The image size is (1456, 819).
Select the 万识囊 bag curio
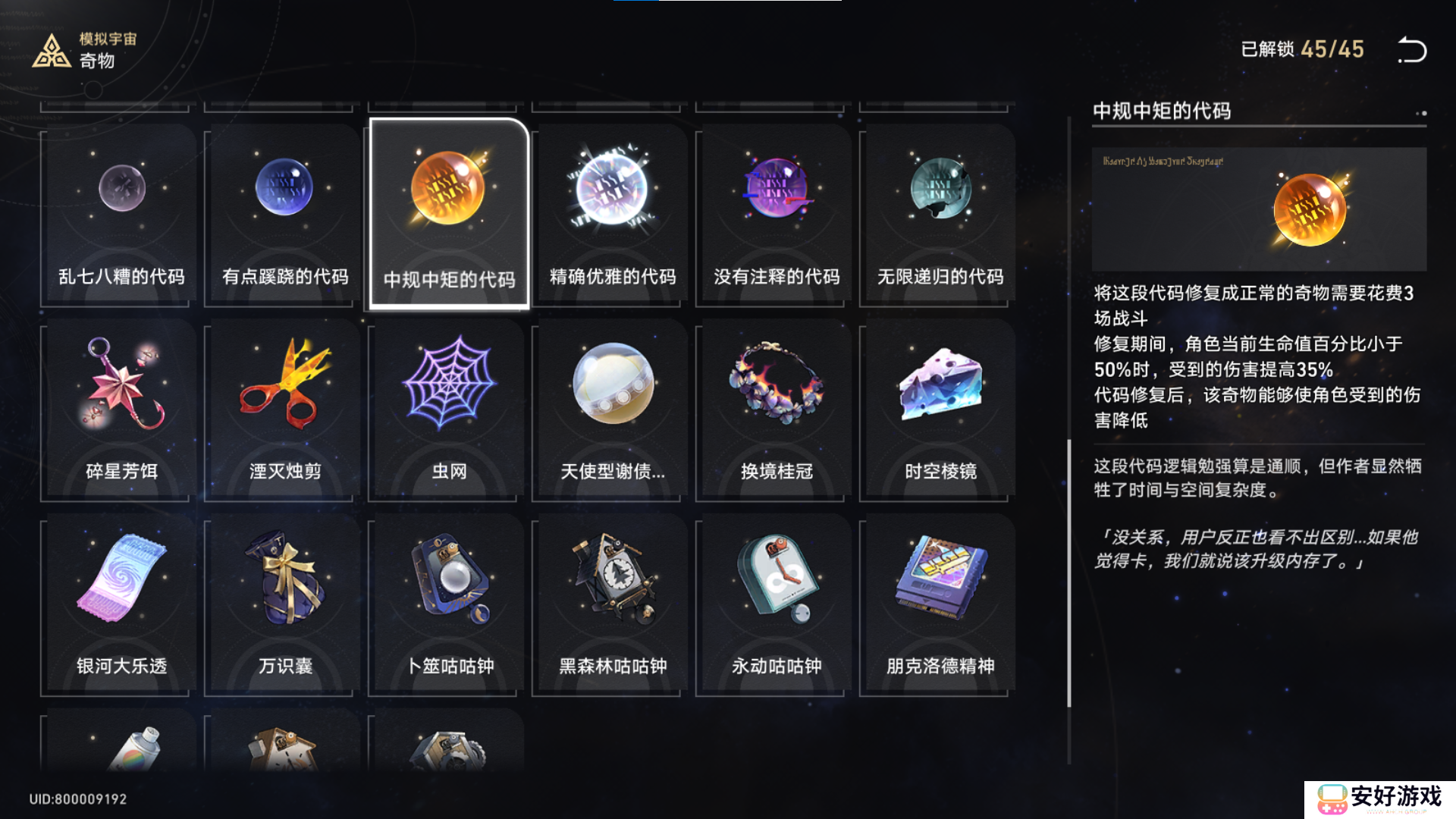pos(285,605)
